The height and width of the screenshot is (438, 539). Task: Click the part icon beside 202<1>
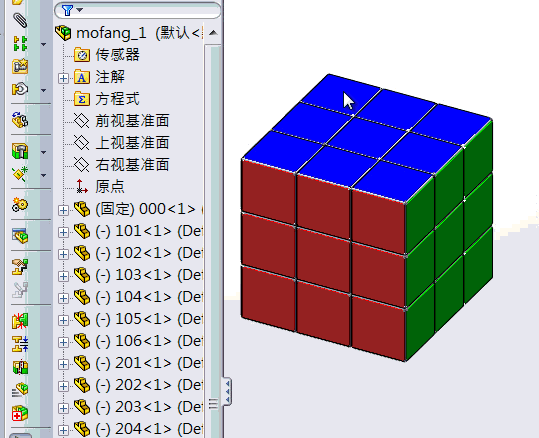[82, 385]
